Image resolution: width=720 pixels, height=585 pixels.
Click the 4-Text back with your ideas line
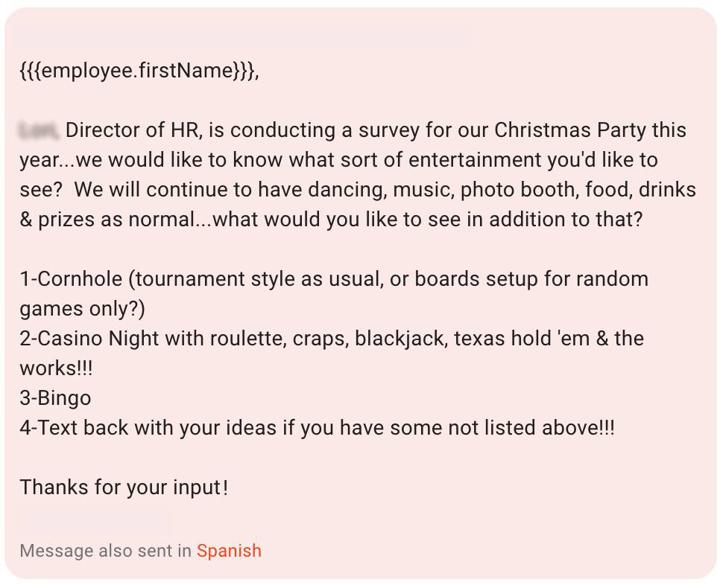(x=317, y=428)
